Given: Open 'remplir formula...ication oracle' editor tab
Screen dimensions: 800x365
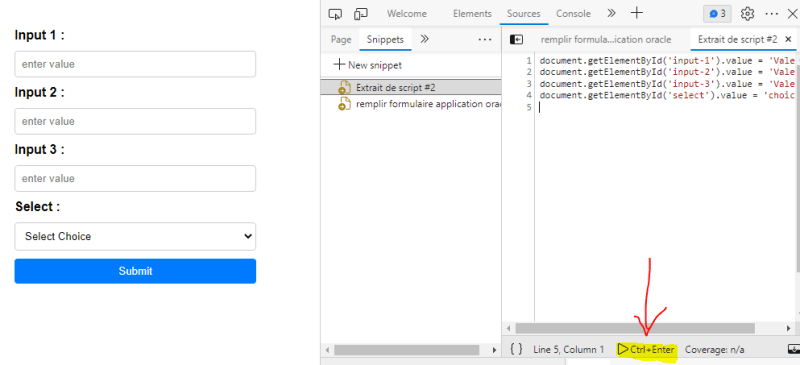Looking at the screenshot, I should click(x=606, y=39).
